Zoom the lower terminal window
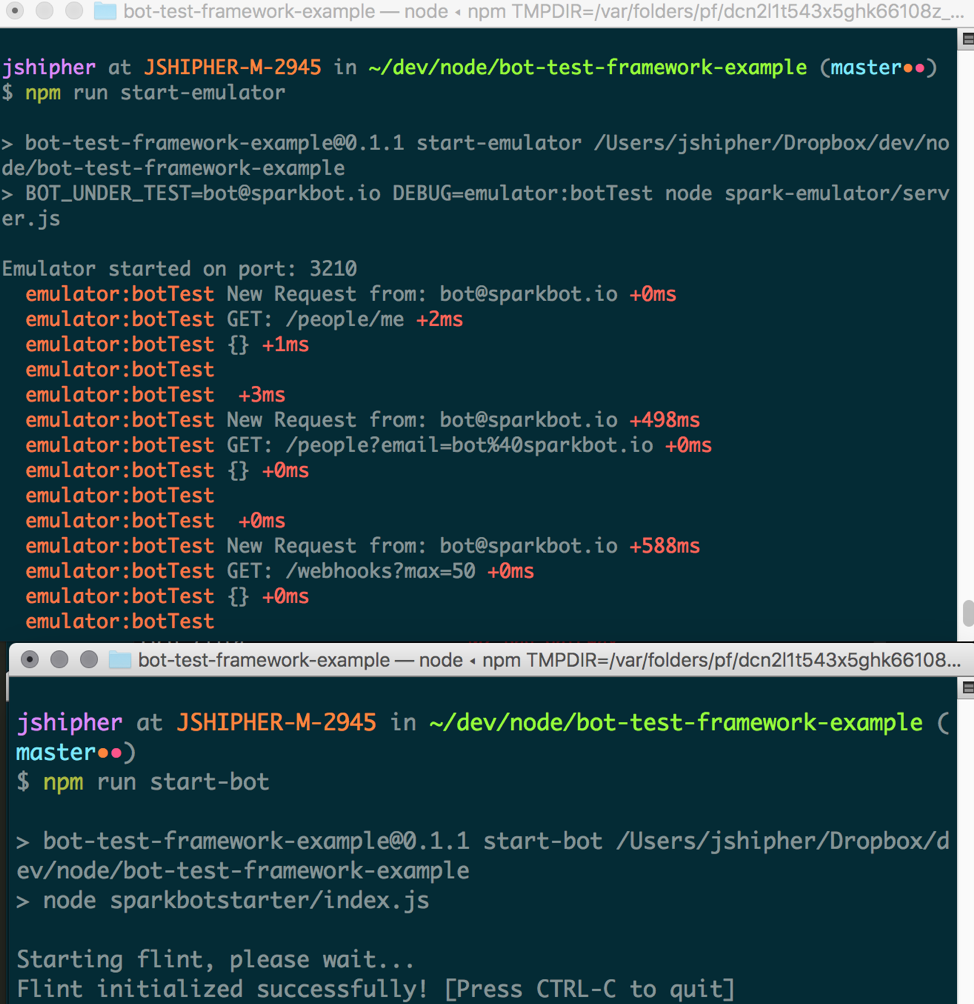This screenshot has width=974, height=1004. point(89,660)
